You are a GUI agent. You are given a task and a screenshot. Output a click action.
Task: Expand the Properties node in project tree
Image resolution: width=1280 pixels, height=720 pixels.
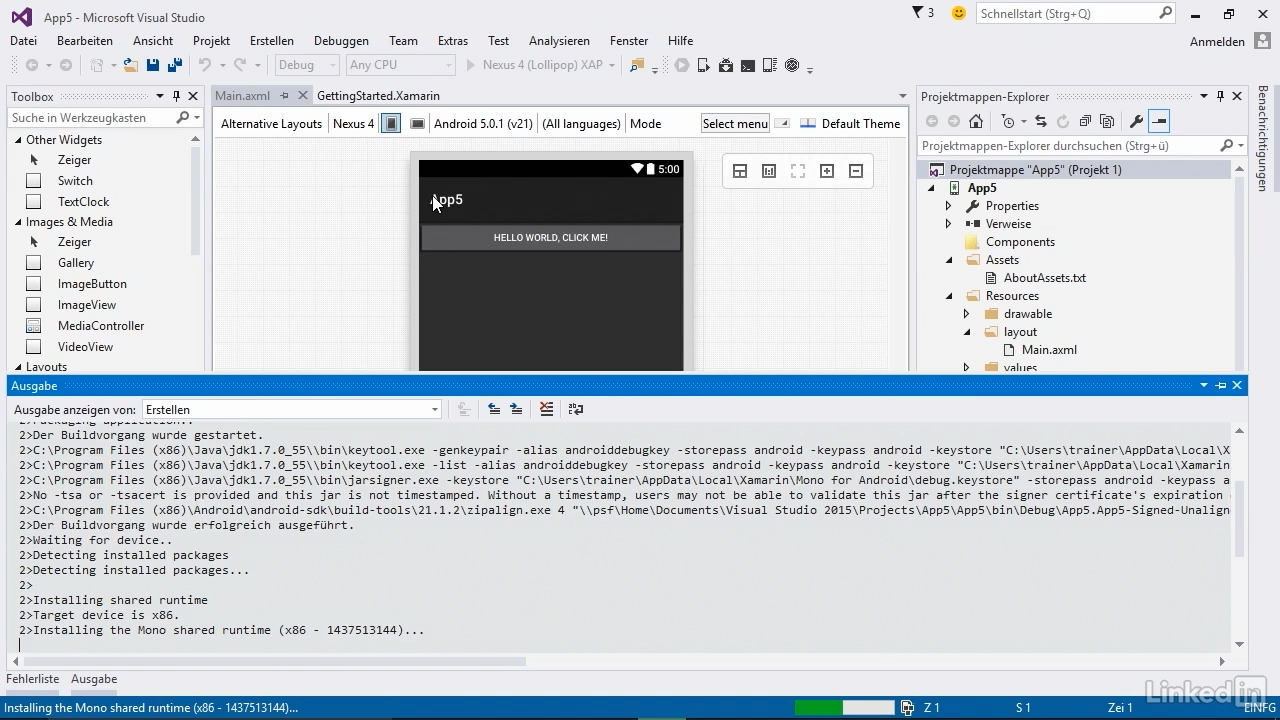[948, 206]
